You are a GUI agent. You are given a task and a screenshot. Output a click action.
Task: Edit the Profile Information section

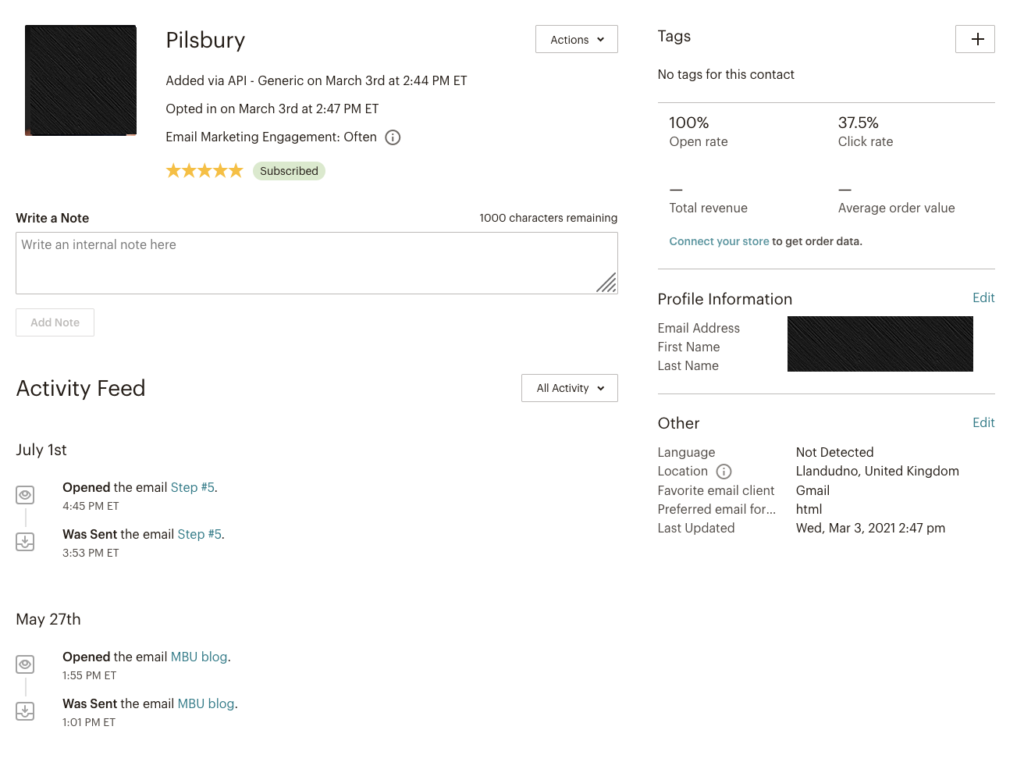point(983,298)
